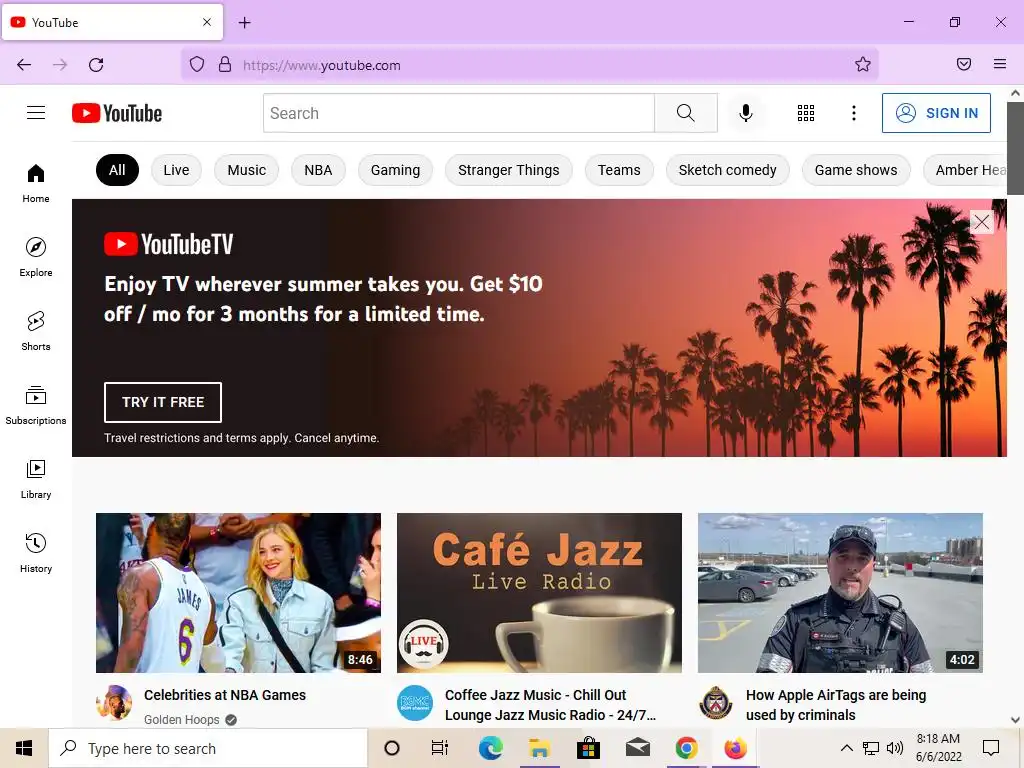This screenshot has width=1024, height=768.
Task: Open Coffee Jazz channel avatar
Action: coord(415,703)
